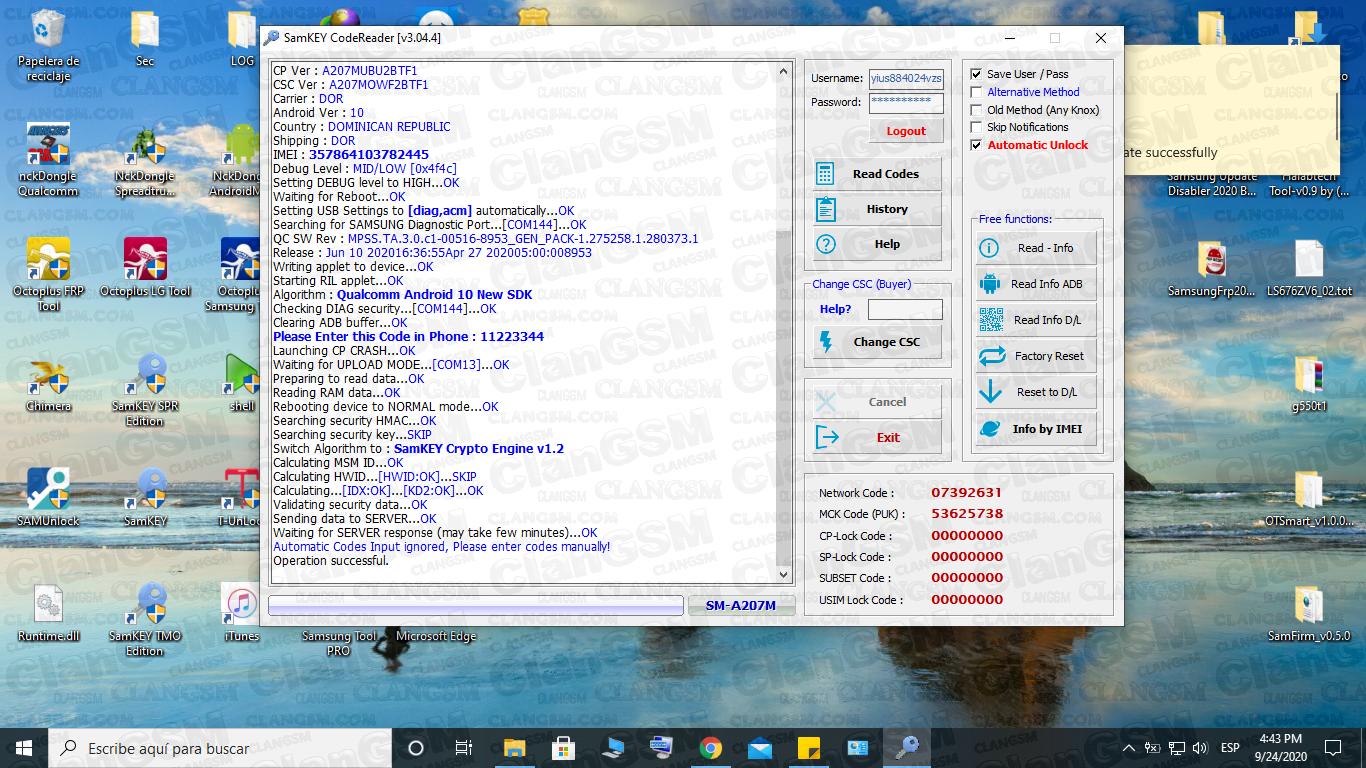Screen dimensions: 1366x768
Task: Open Octoplus LG Tool shortcut
Action: [x=145, y=268]
